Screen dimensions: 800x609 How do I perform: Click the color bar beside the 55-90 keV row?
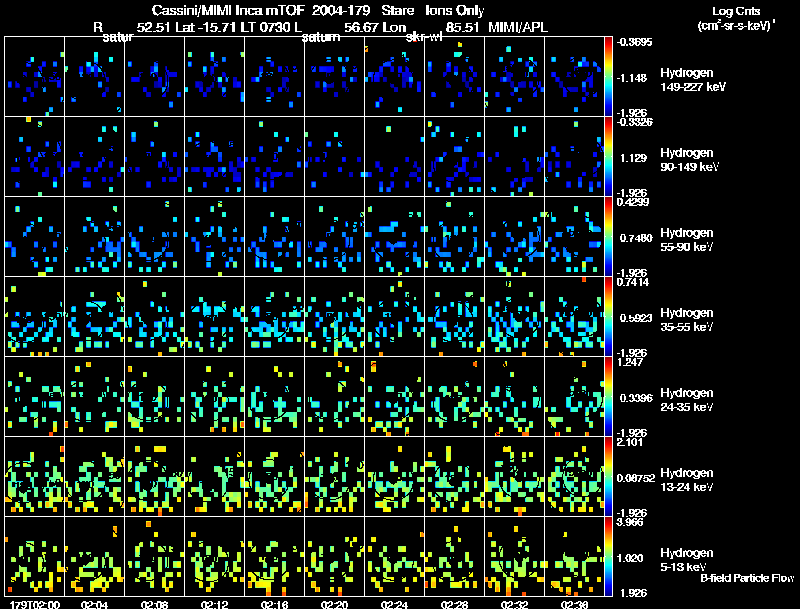tap(608, 237)
